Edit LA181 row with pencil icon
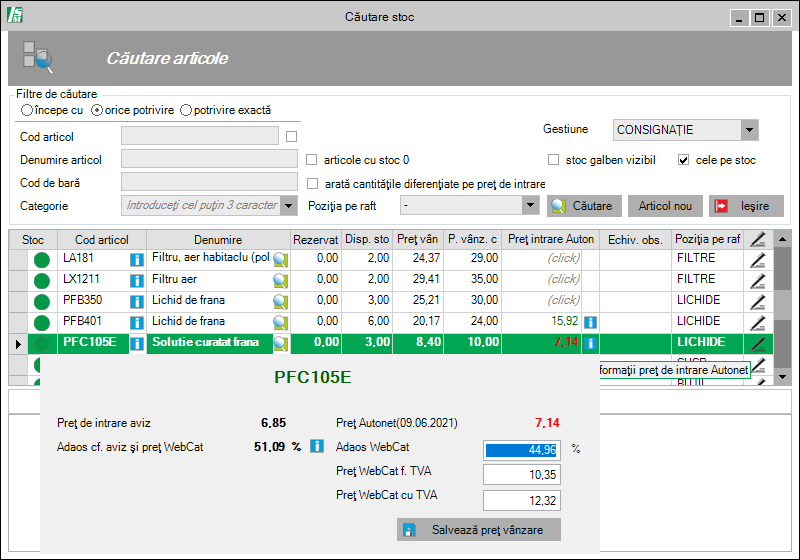The image size is (800, 560). [x=758, y=260]
